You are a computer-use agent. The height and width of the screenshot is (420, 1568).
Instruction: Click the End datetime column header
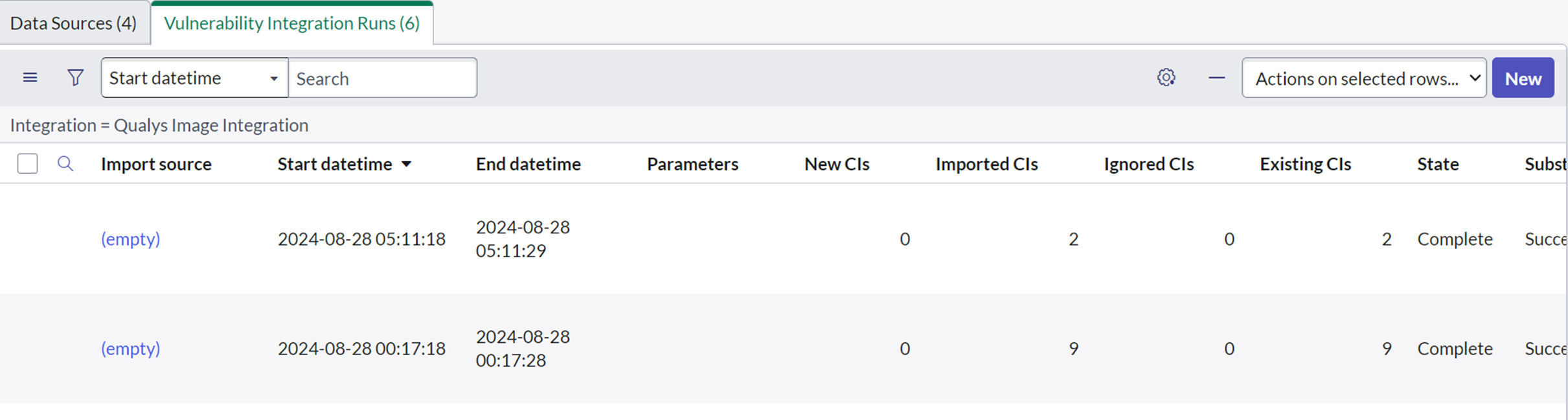point(528,164)
